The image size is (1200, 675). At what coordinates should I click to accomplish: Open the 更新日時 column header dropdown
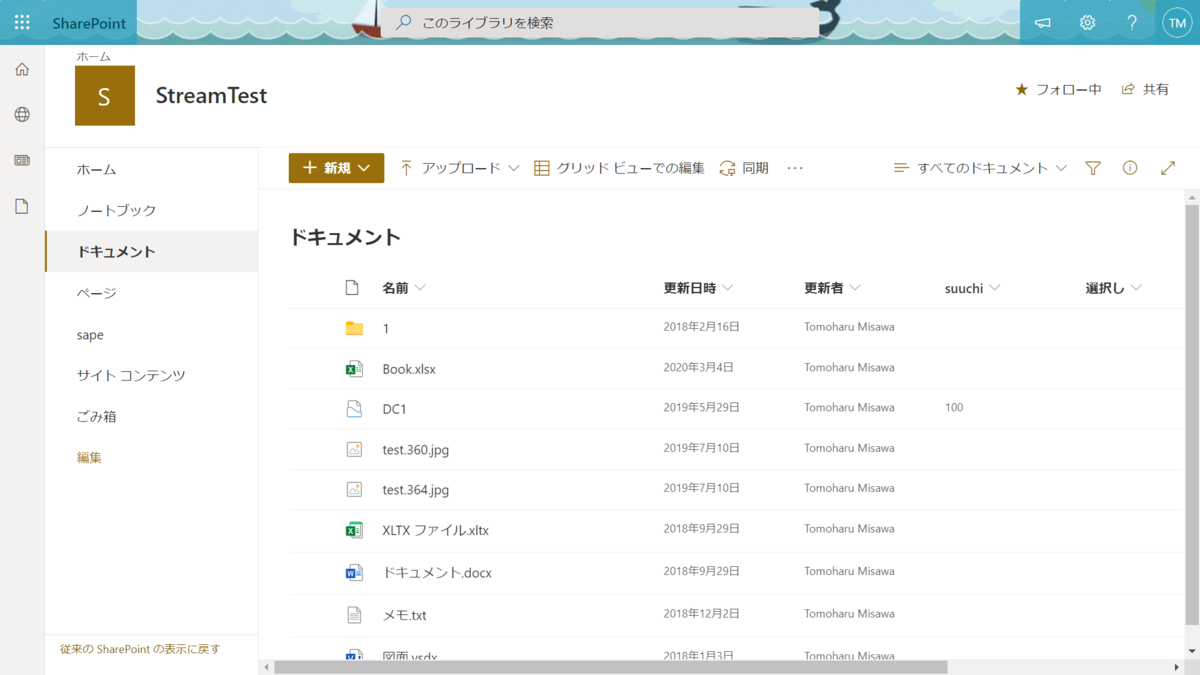pos(699,288)
